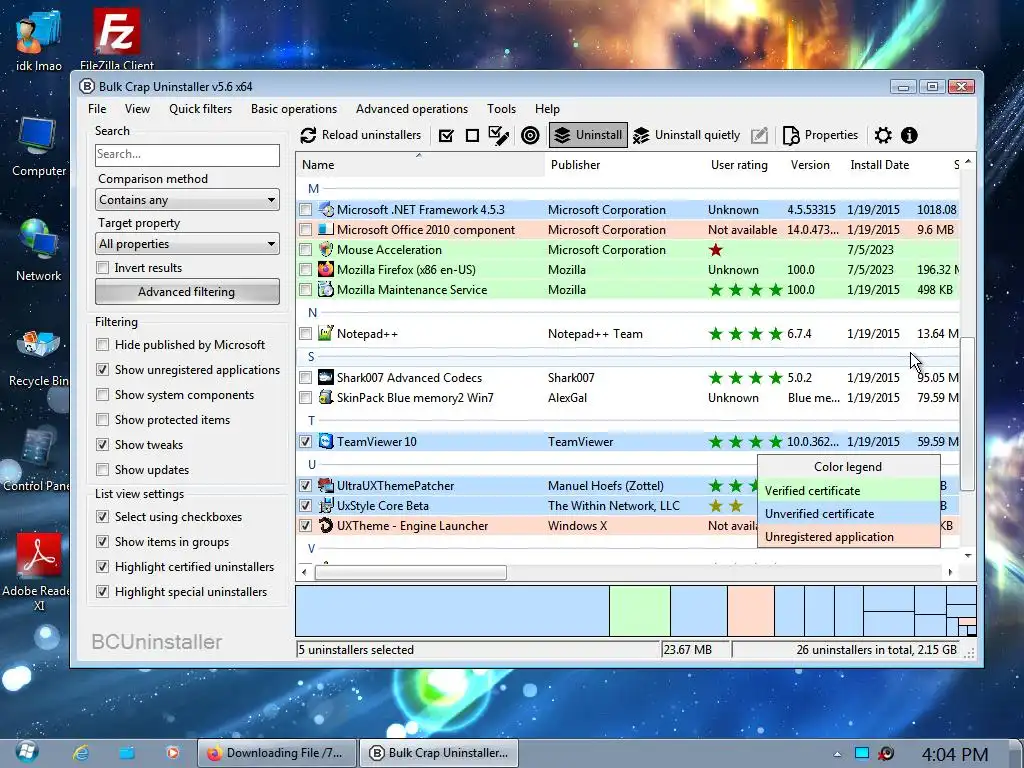Select the Recycle Bin desktop icon

point(38,358)
